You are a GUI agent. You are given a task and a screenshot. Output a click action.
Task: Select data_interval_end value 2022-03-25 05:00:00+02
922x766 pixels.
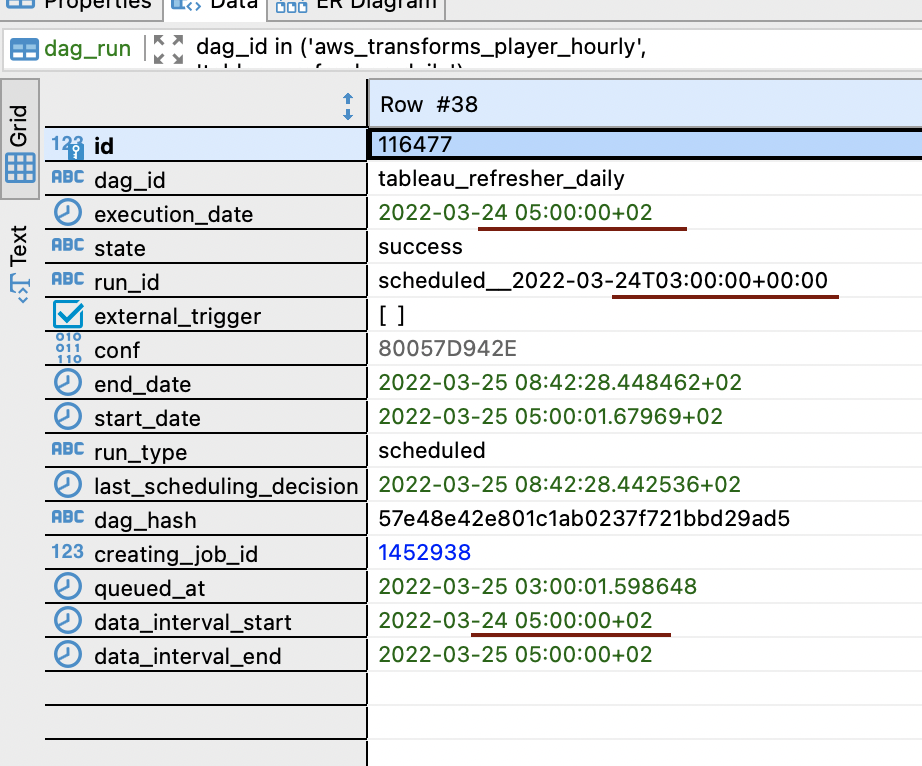pos(515,654)
